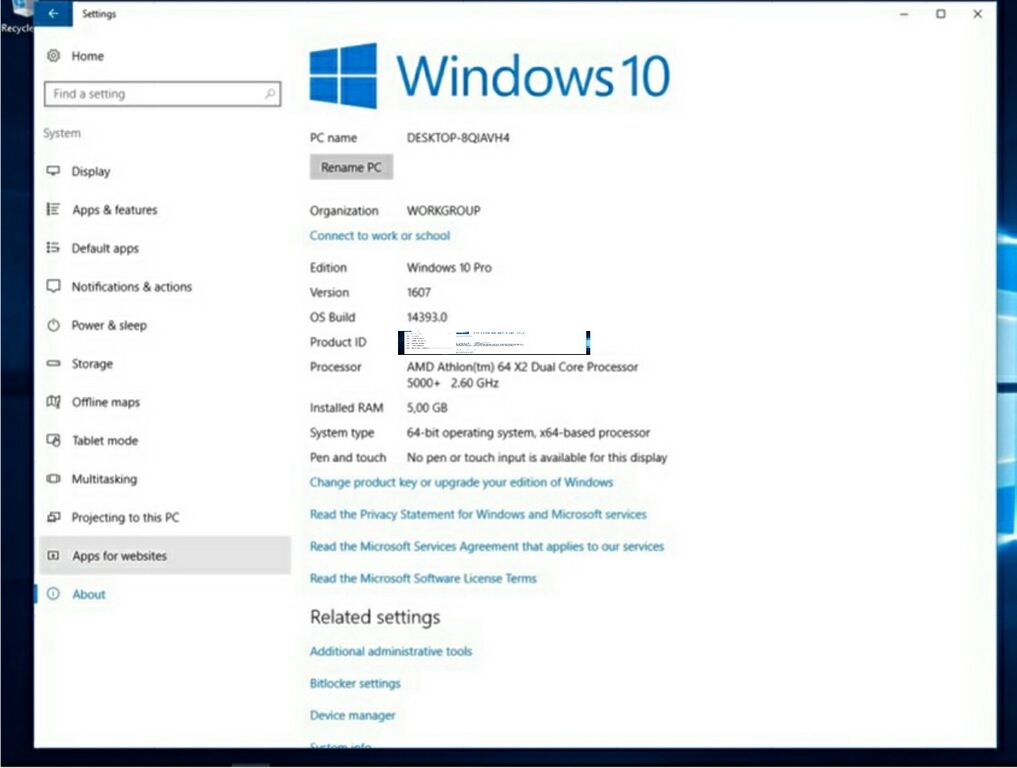Click the Default apps icon
The width and height of the screenshot is (1017, 768).
(53, 248)
